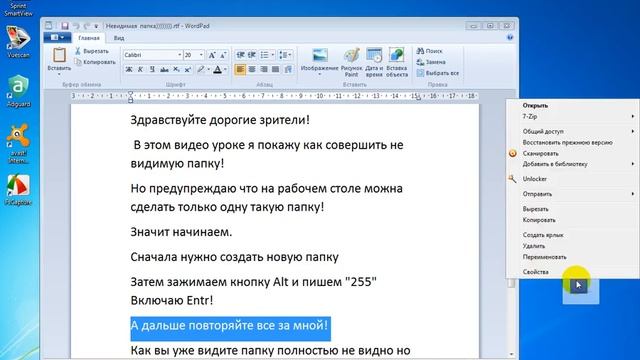Open the line spacing options
Image resolution: width=640 pixels, height=360 pixels.
285,55
